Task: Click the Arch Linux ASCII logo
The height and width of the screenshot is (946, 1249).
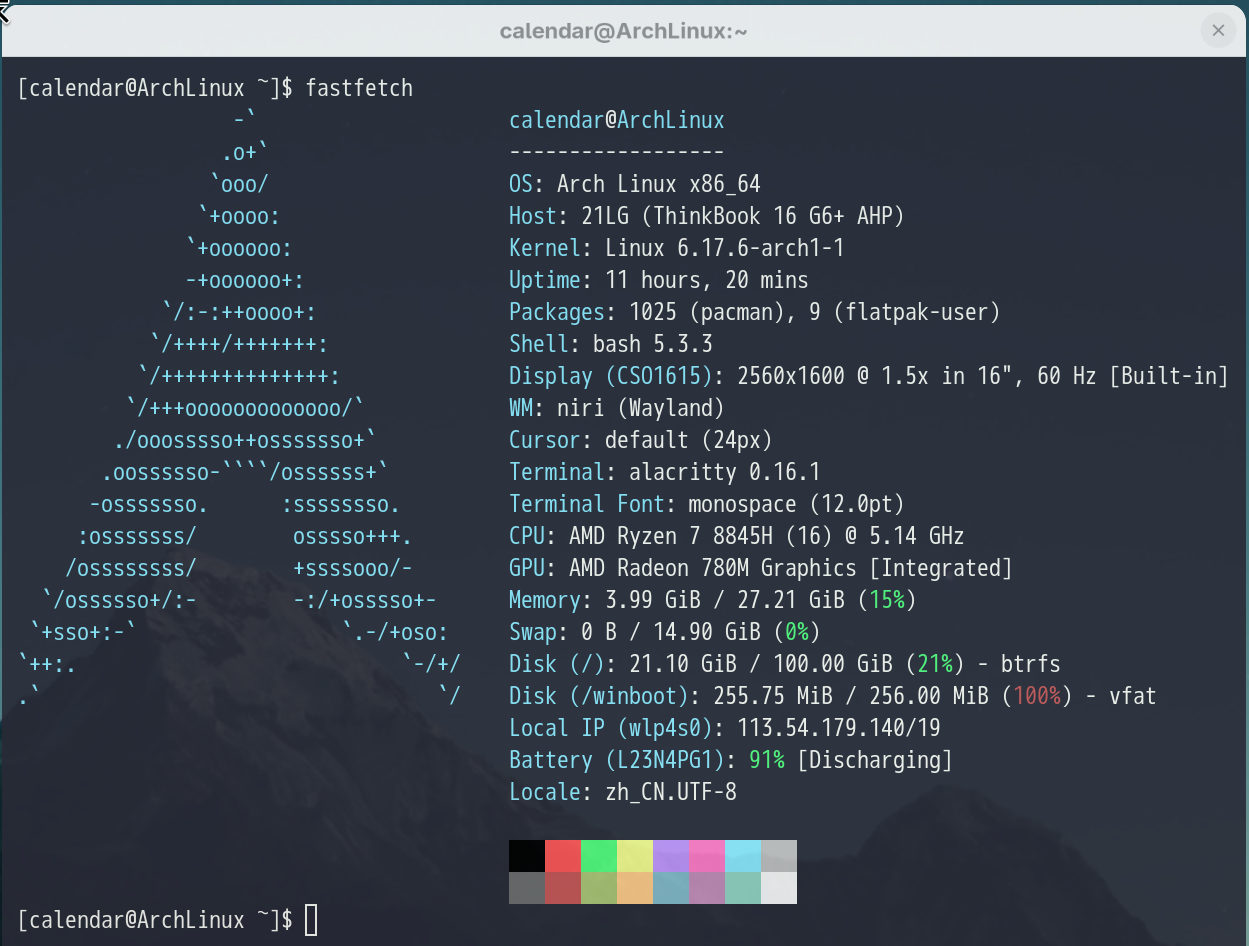Action: point(240,408)
